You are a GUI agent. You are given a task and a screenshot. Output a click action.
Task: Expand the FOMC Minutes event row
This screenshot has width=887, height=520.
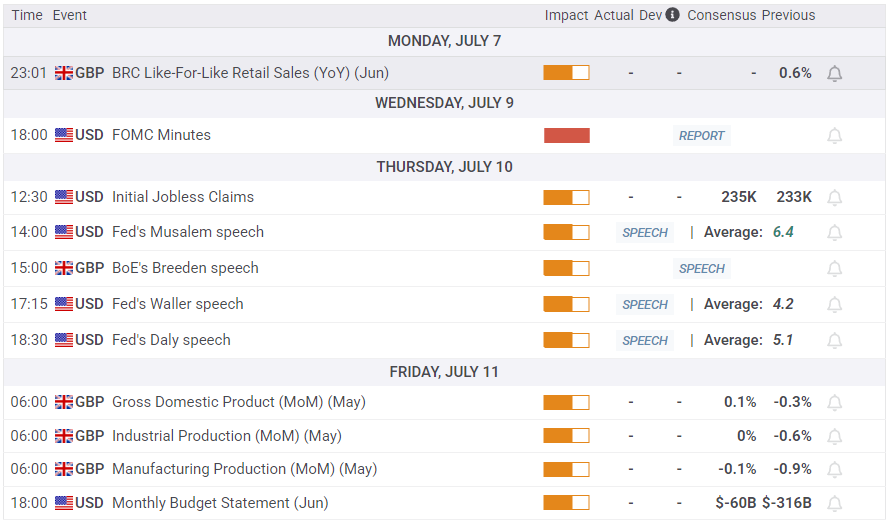[161, 135]
